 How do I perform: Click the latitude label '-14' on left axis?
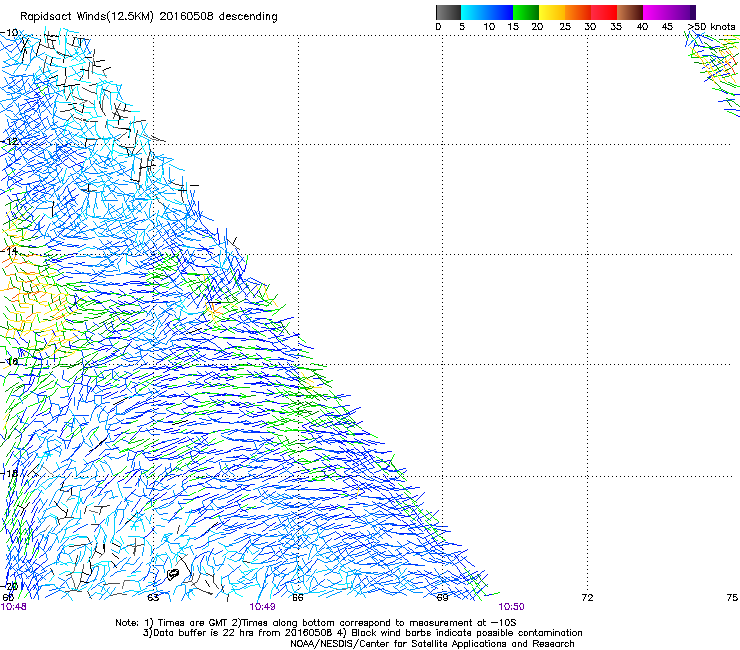pos(9,251)
